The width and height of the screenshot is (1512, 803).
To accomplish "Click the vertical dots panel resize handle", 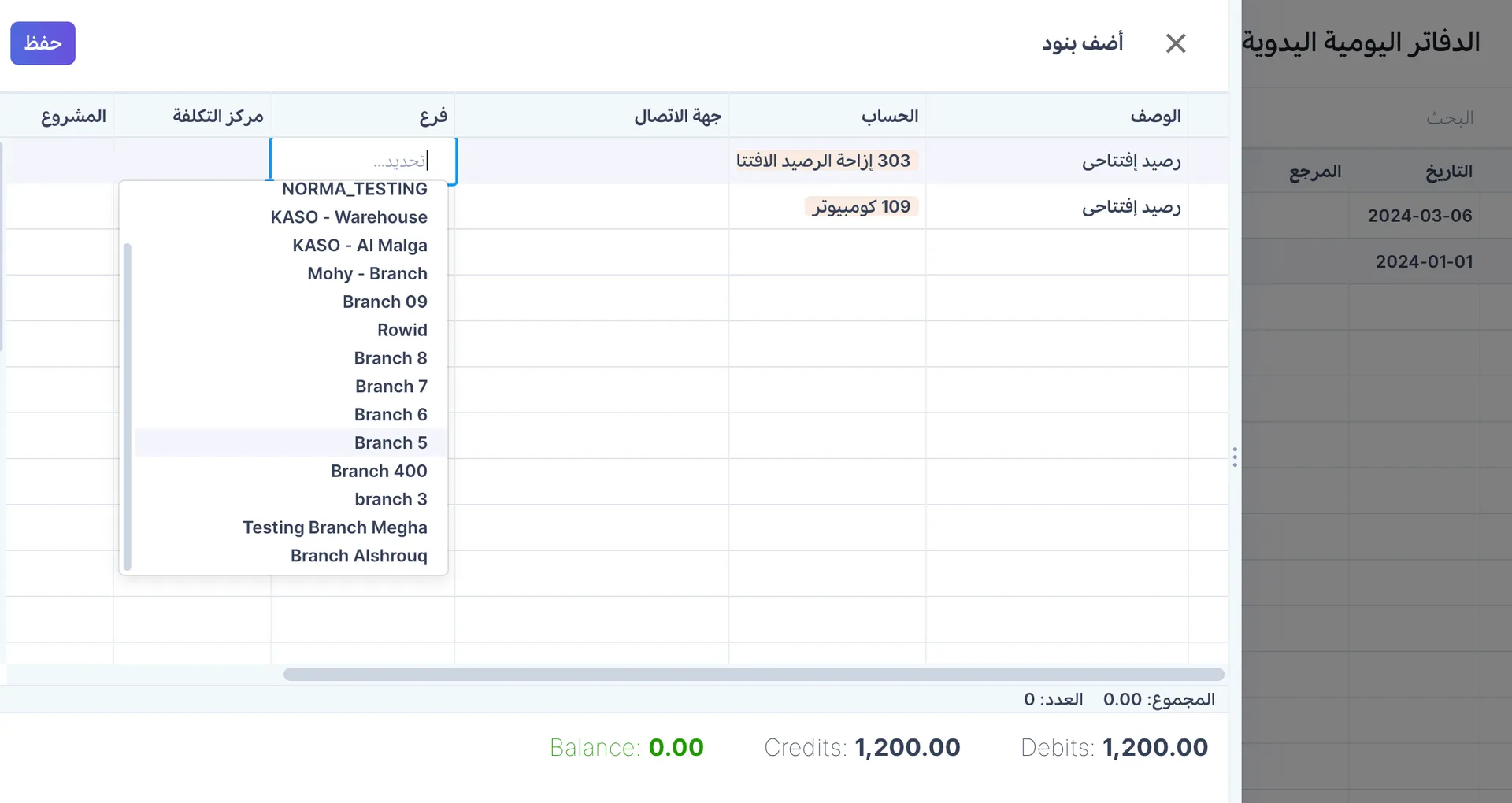I will coord(1235,457).
